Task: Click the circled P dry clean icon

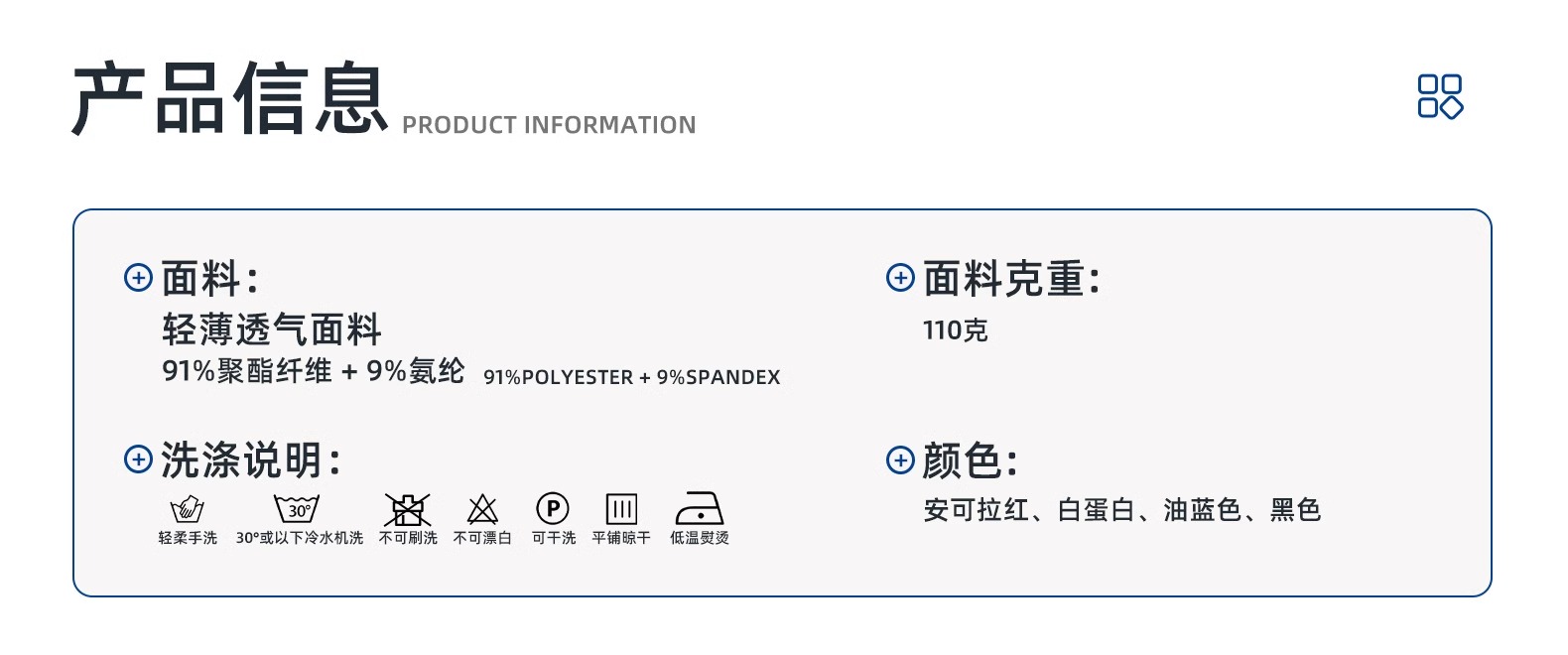Action: click(553, 509)
